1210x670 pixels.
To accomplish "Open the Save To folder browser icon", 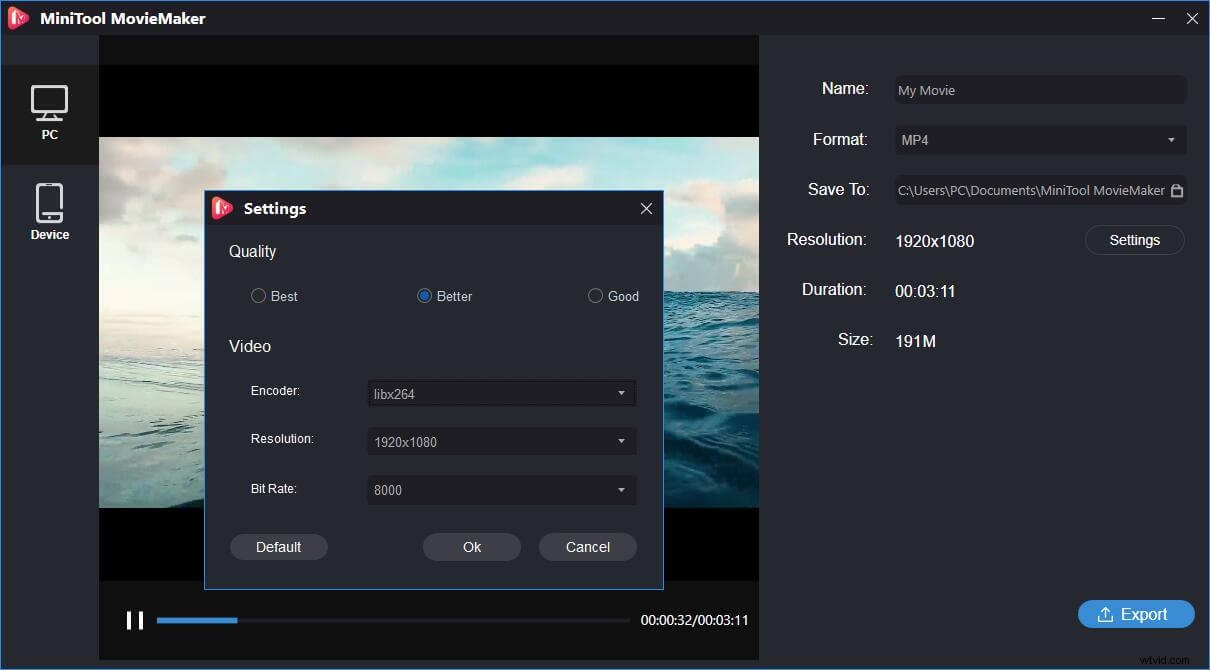I will [x=1177, y=189].
